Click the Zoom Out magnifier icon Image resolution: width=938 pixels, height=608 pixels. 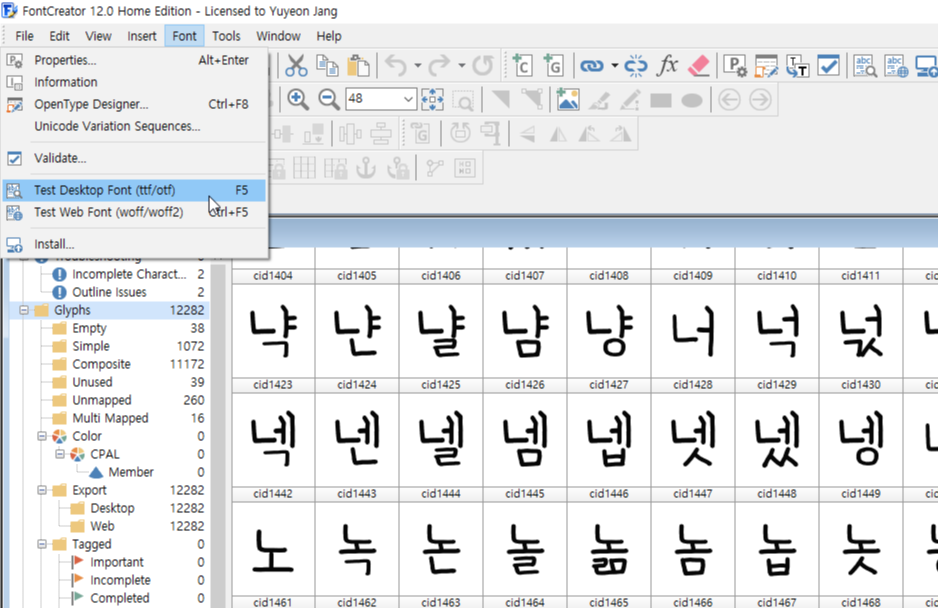click(328, 100)
